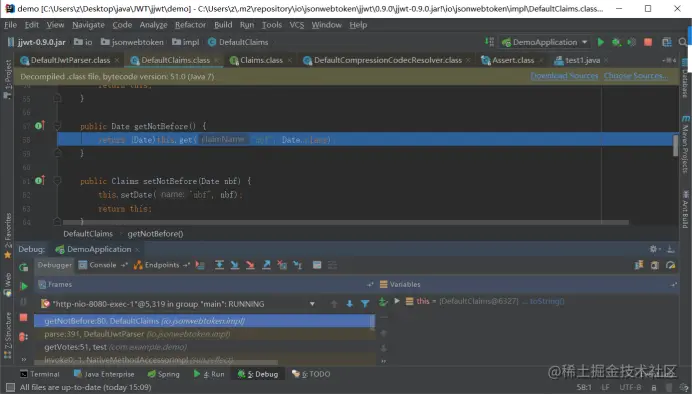
Task: Click the Rerun DemoApplication icon in Debug panel
Action: 23,267
